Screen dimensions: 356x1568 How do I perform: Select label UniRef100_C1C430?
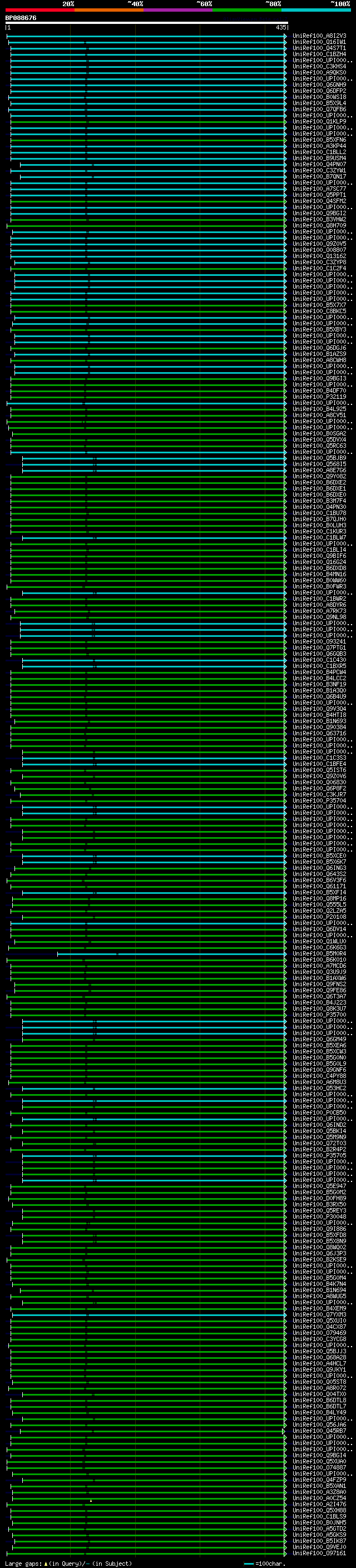click(x=319, y=660)
